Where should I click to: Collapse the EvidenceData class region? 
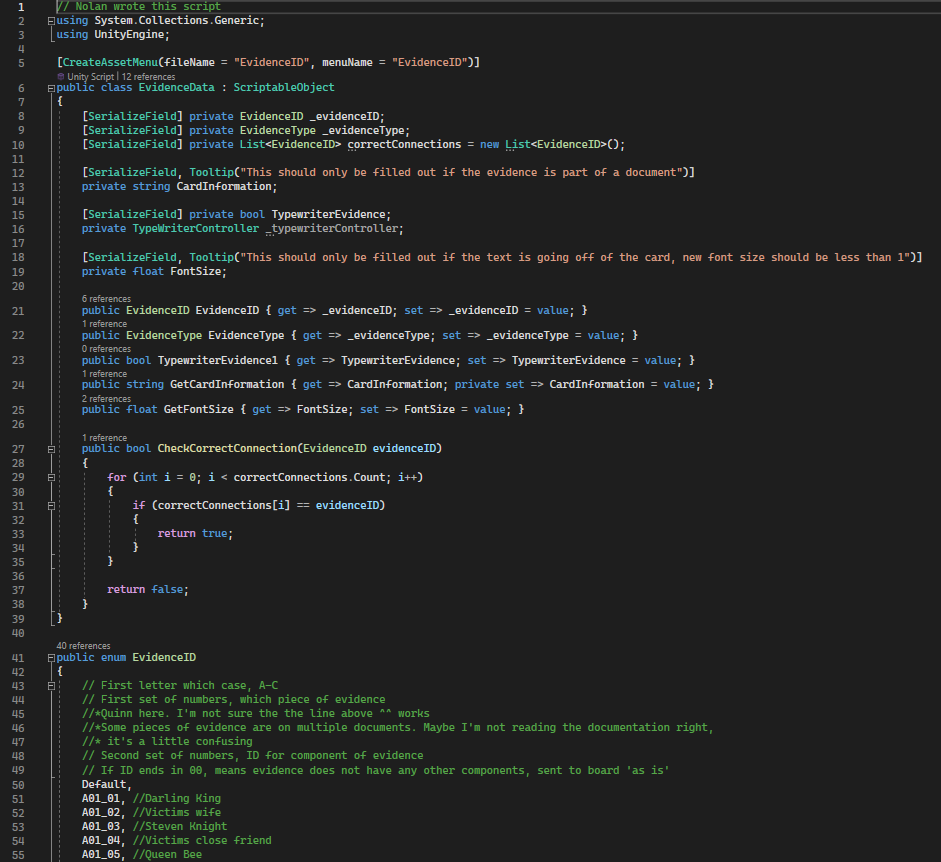[x=51, y=88]
